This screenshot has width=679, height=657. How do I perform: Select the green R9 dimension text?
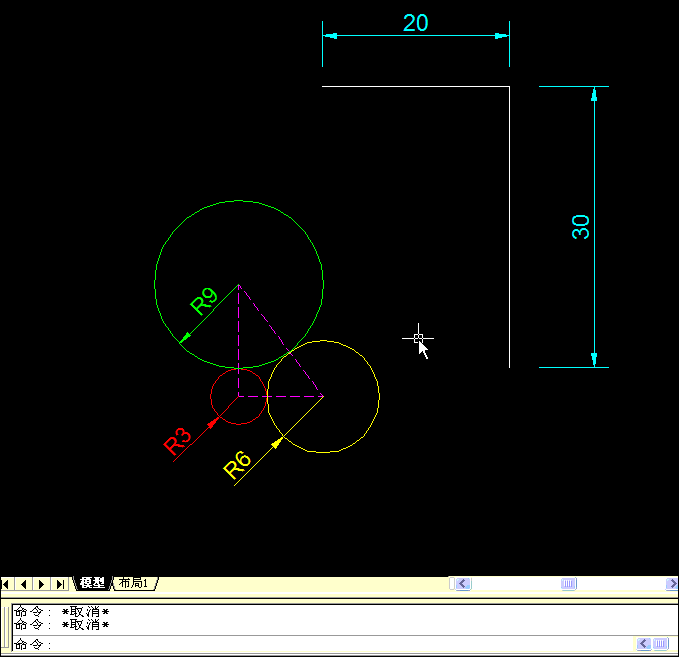(204, 301)
